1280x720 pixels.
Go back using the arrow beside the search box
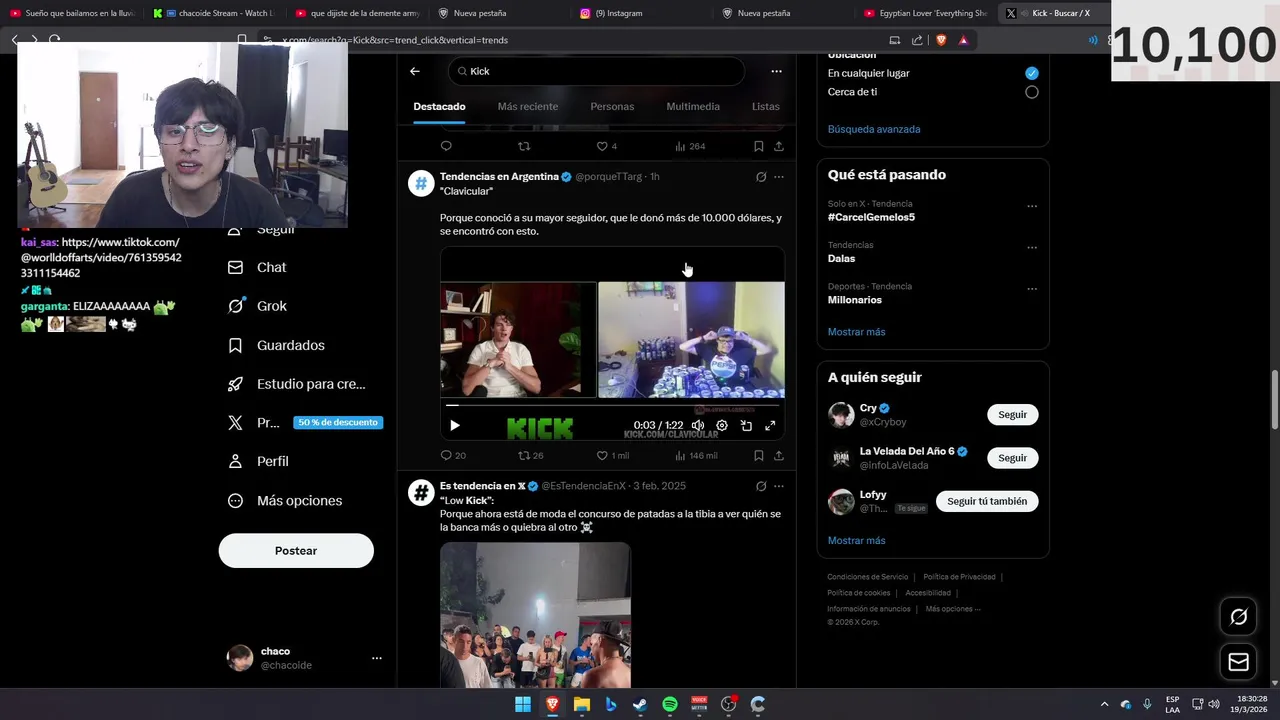click(x=415, y=71)
